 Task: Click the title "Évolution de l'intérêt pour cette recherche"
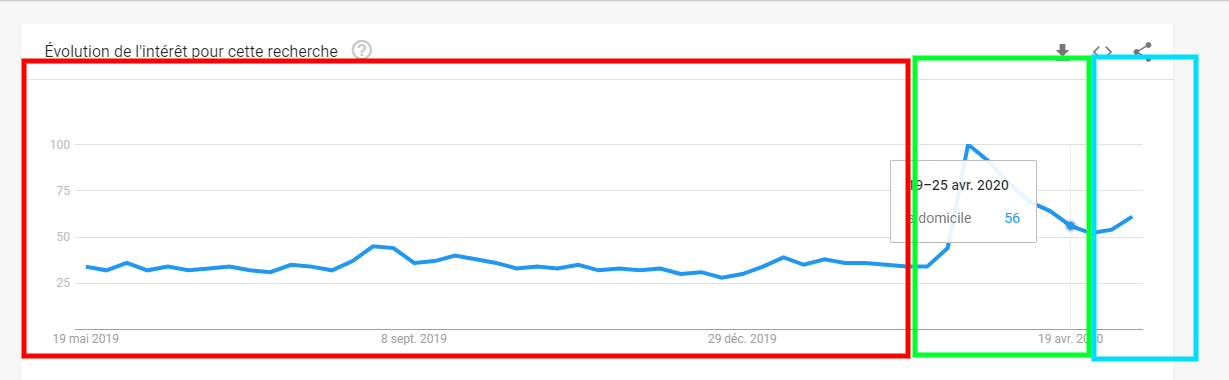click(x=191, y=50)
